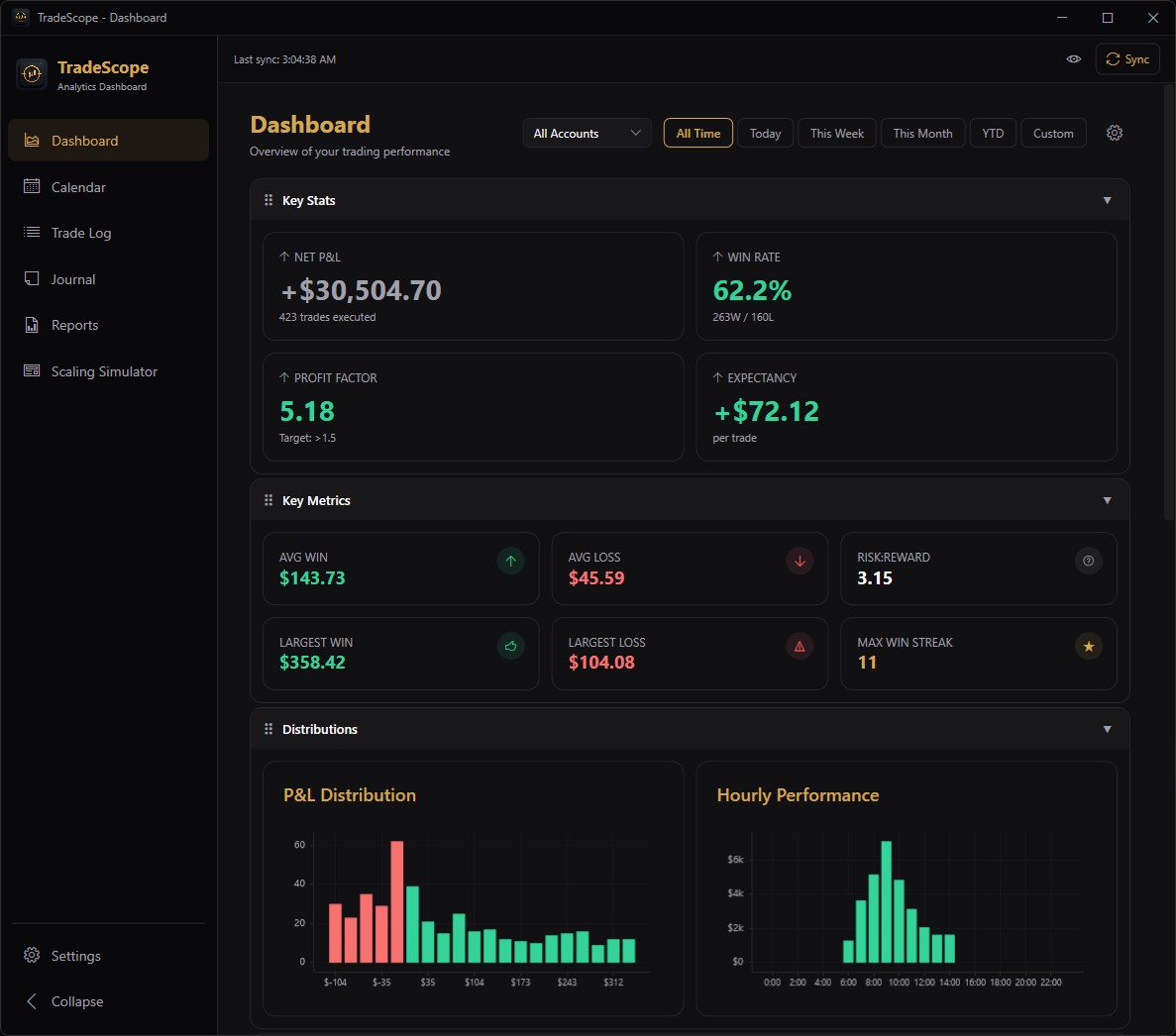Screen dimensions: 1176x1036
Task: Click the star icon on Max Win Streak
Action: (x=1088, y=646)
